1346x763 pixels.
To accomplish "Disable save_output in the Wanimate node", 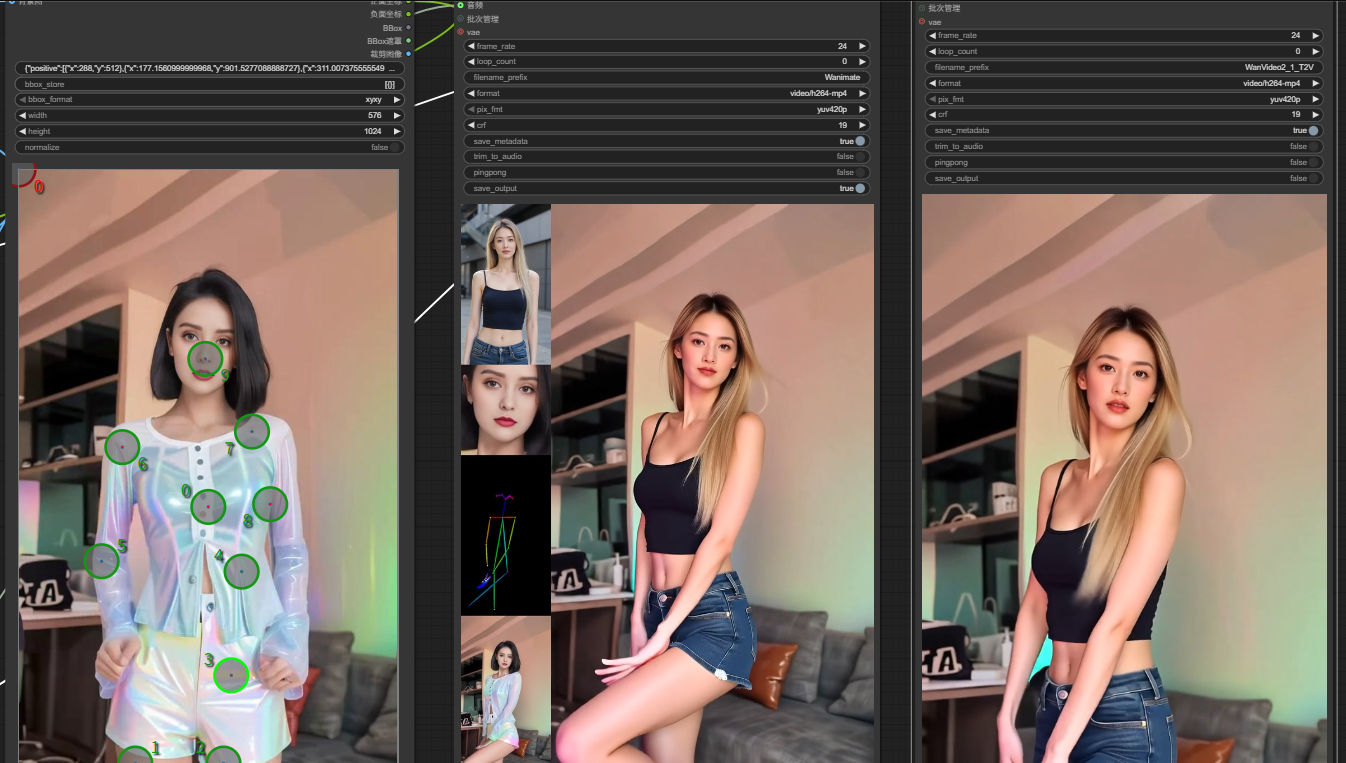I will tap(860, 188).
